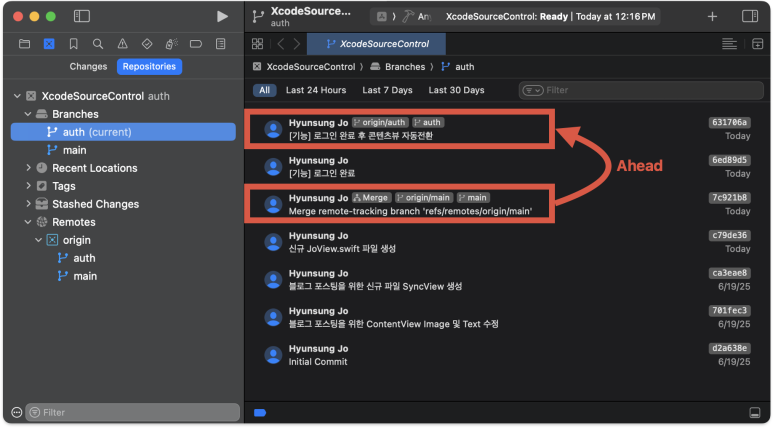Click the origin/main tag label

pos(424,198)
